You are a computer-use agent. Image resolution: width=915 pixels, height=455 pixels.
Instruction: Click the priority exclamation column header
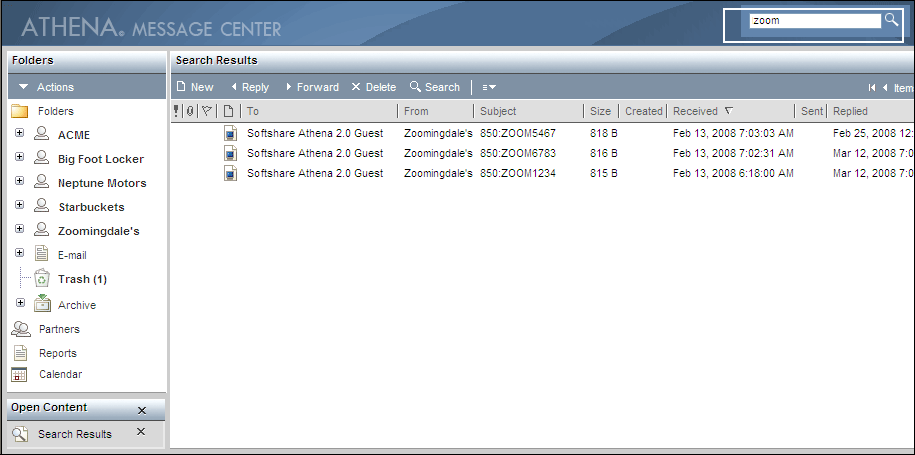tap(177, 111)
